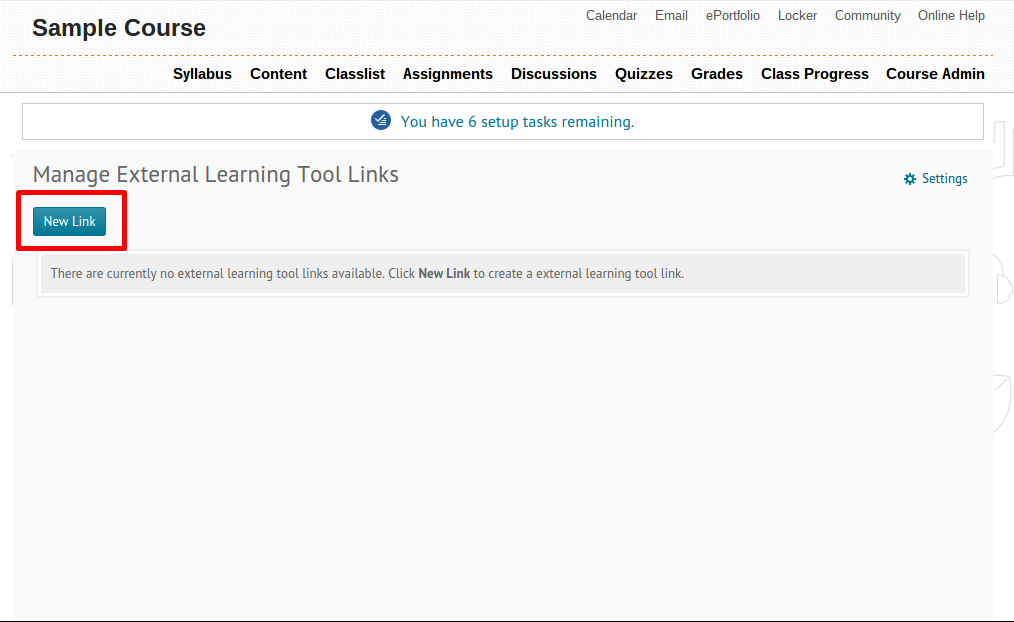Click the Settings gear icon

(x=910, y=179)
